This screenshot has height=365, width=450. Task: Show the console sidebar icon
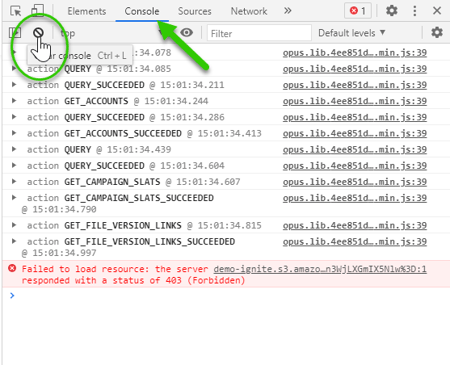click(15, 33)
